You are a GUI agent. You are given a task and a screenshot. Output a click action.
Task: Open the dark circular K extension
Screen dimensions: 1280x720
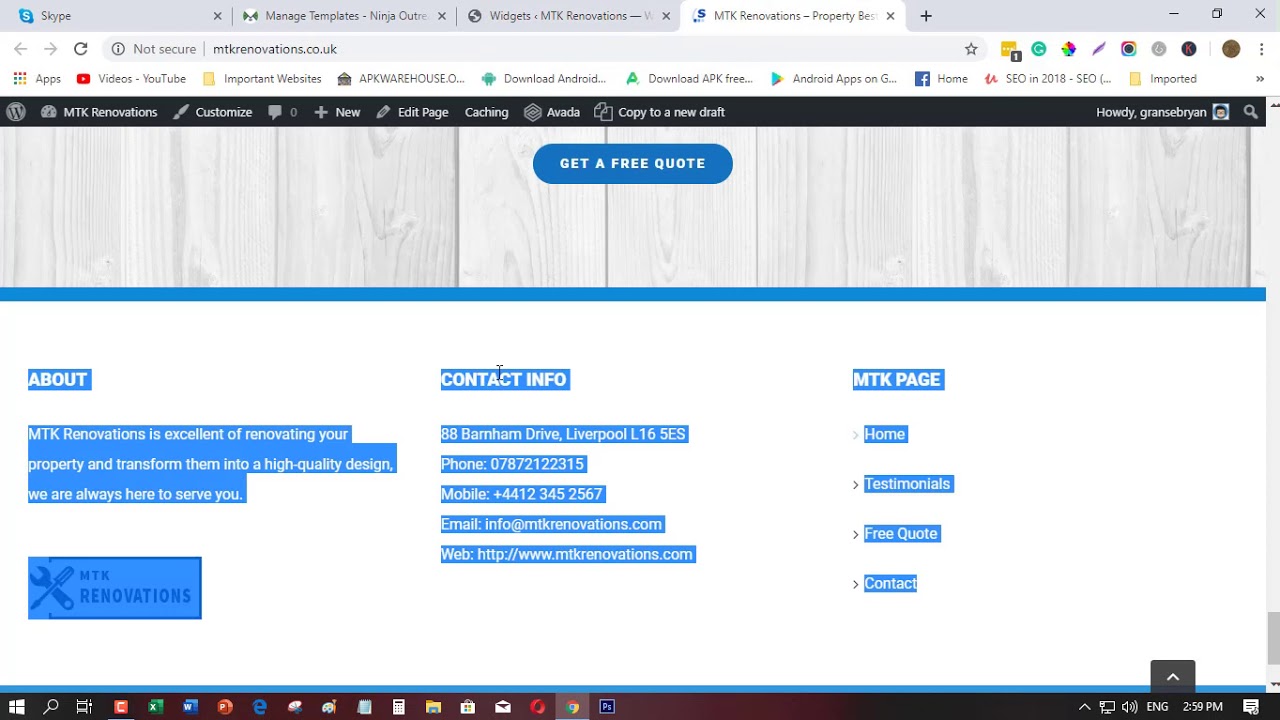(x=1189, y=49)
